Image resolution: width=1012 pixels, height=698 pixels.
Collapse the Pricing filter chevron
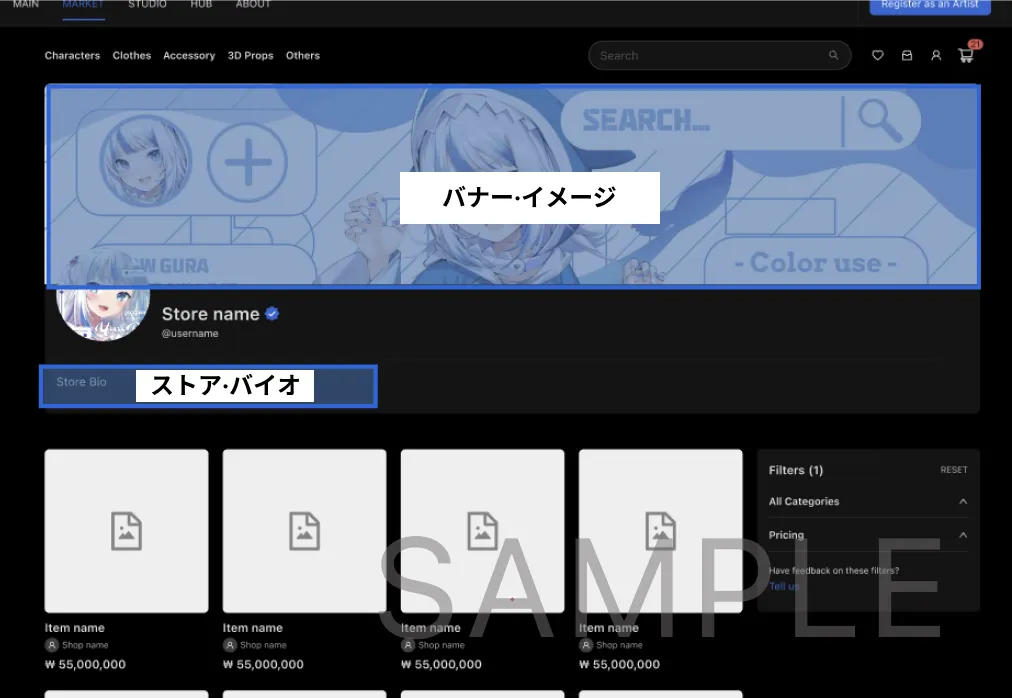pos(963,535)
